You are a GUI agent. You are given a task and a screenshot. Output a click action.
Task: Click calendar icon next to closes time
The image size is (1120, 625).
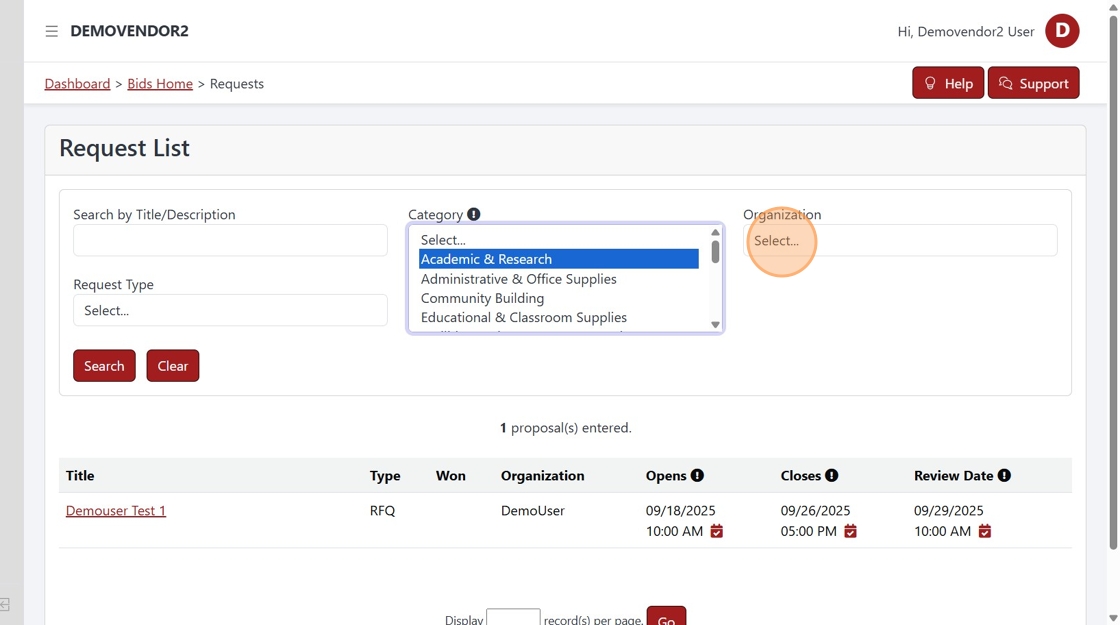pos(850,531)
